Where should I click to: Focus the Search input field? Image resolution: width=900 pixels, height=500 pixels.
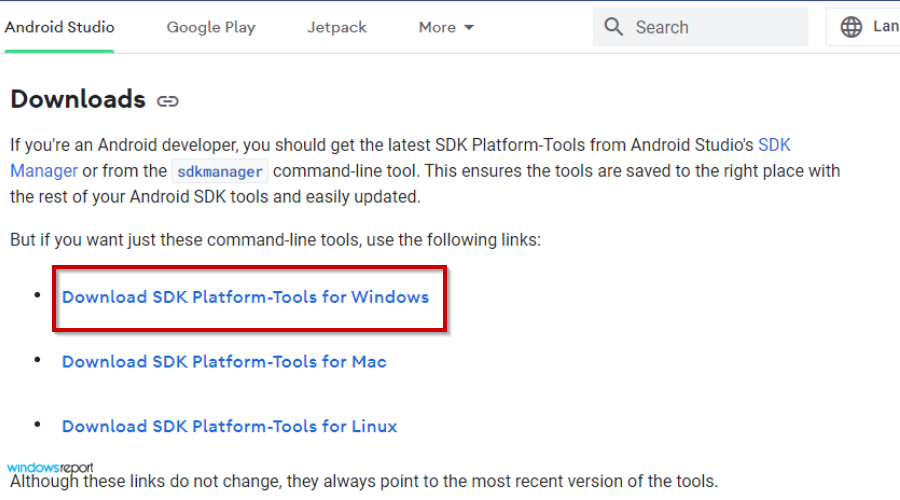point(700,27)
